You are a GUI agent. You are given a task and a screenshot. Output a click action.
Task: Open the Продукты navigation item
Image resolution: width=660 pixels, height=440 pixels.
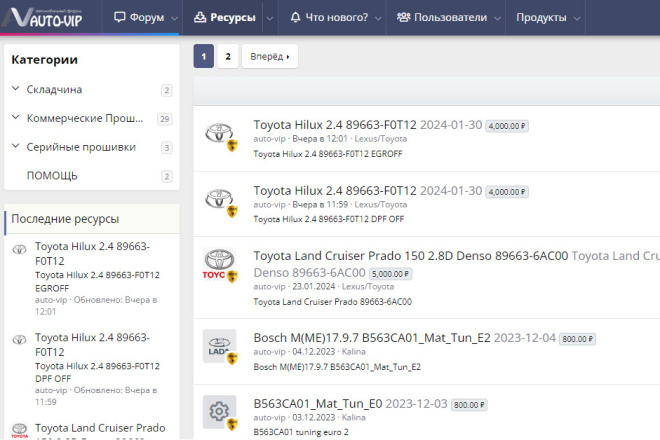541,17
